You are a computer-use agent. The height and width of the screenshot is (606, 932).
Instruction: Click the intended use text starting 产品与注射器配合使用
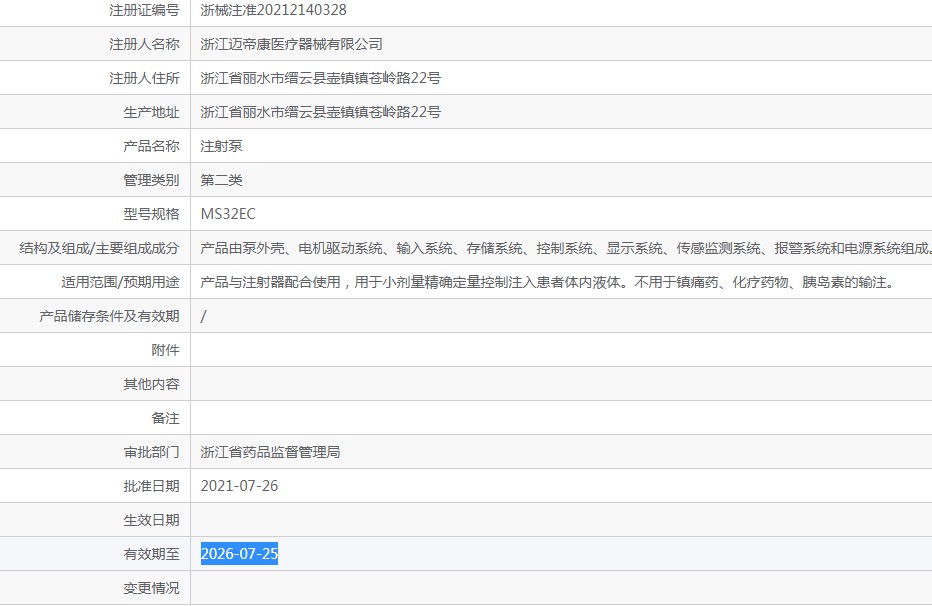click(x=548, y=282)
